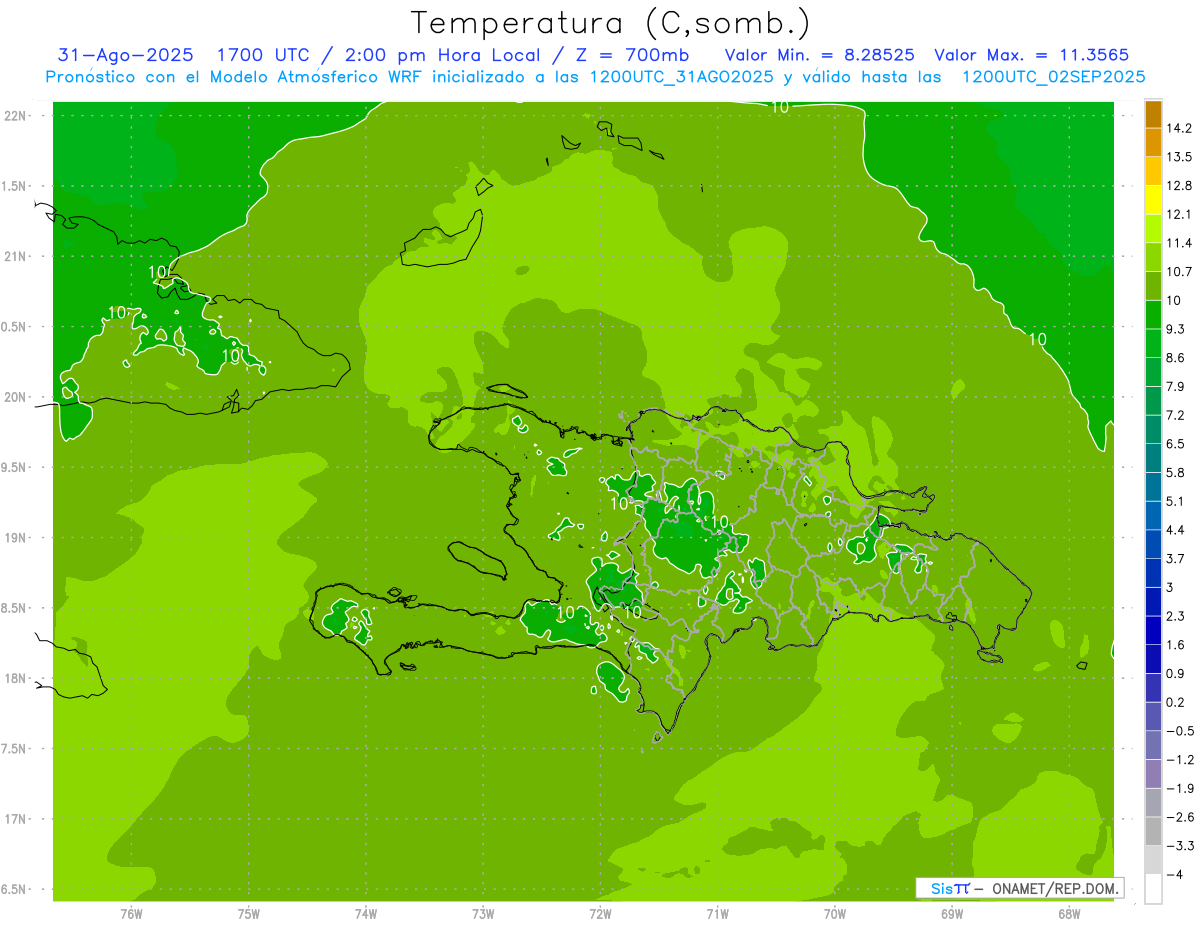Click the '72W' longitude axis label
This screenshot has width=1200, height=927.
tap(601, 914)
